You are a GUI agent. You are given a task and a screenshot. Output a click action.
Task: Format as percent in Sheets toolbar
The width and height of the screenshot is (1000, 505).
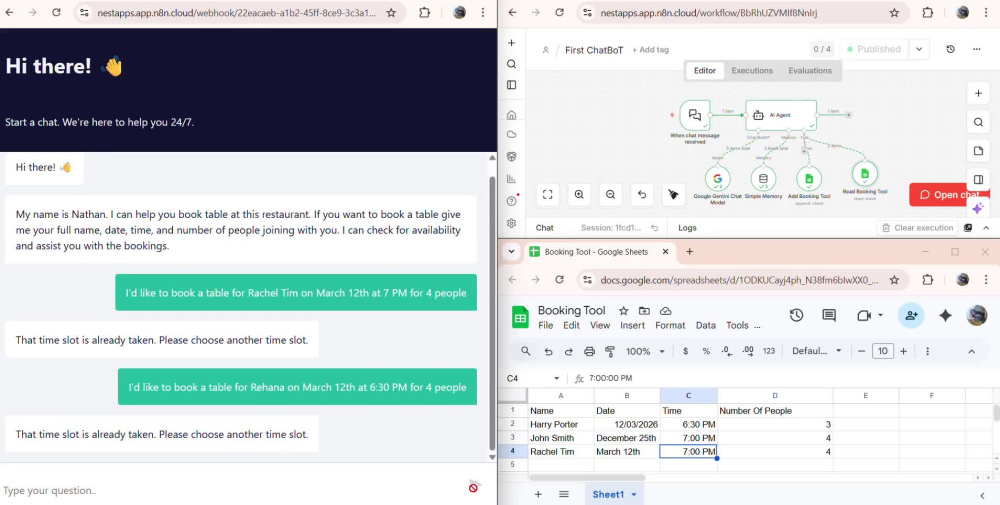(706, 351)
